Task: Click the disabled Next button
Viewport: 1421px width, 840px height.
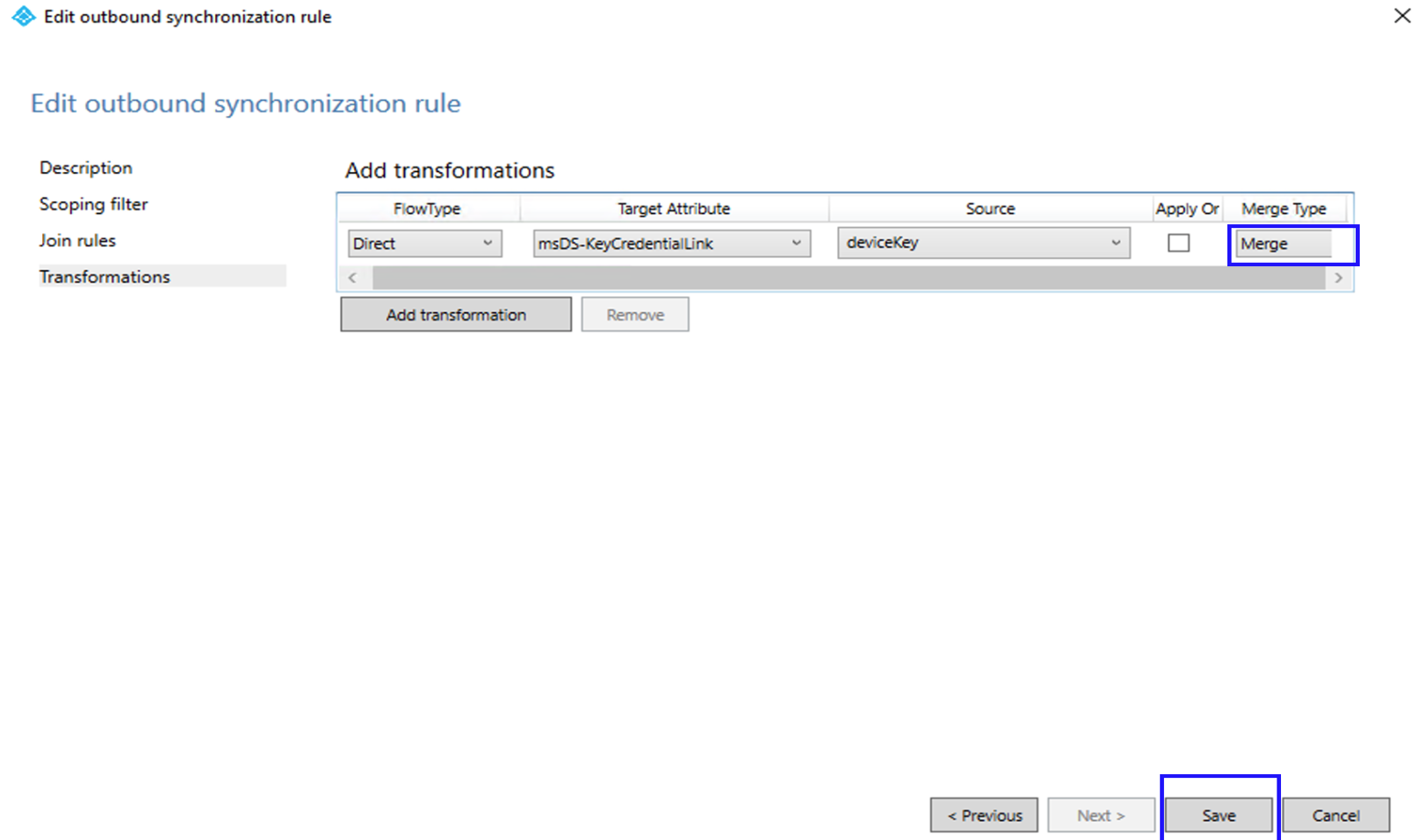Action: pos(1099,814)
